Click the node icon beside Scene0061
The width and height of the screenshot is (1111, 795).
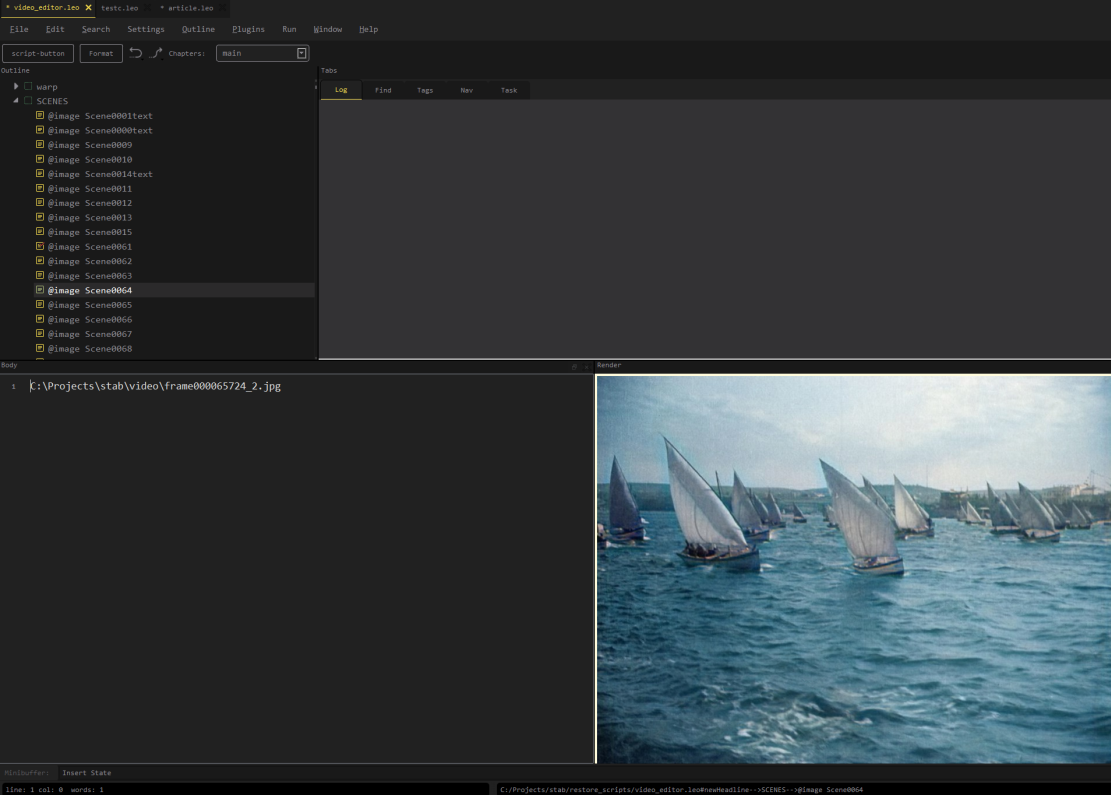pyautogui.click(x=40, y=246)
